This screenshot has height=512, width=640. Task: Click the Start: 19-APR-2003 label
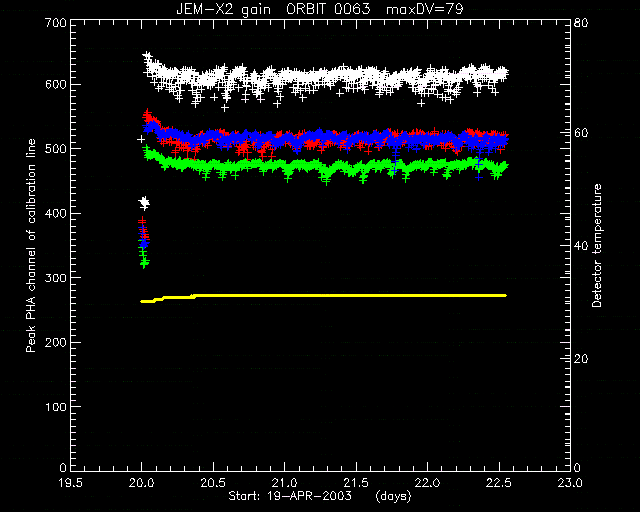[x=290, y=496]
